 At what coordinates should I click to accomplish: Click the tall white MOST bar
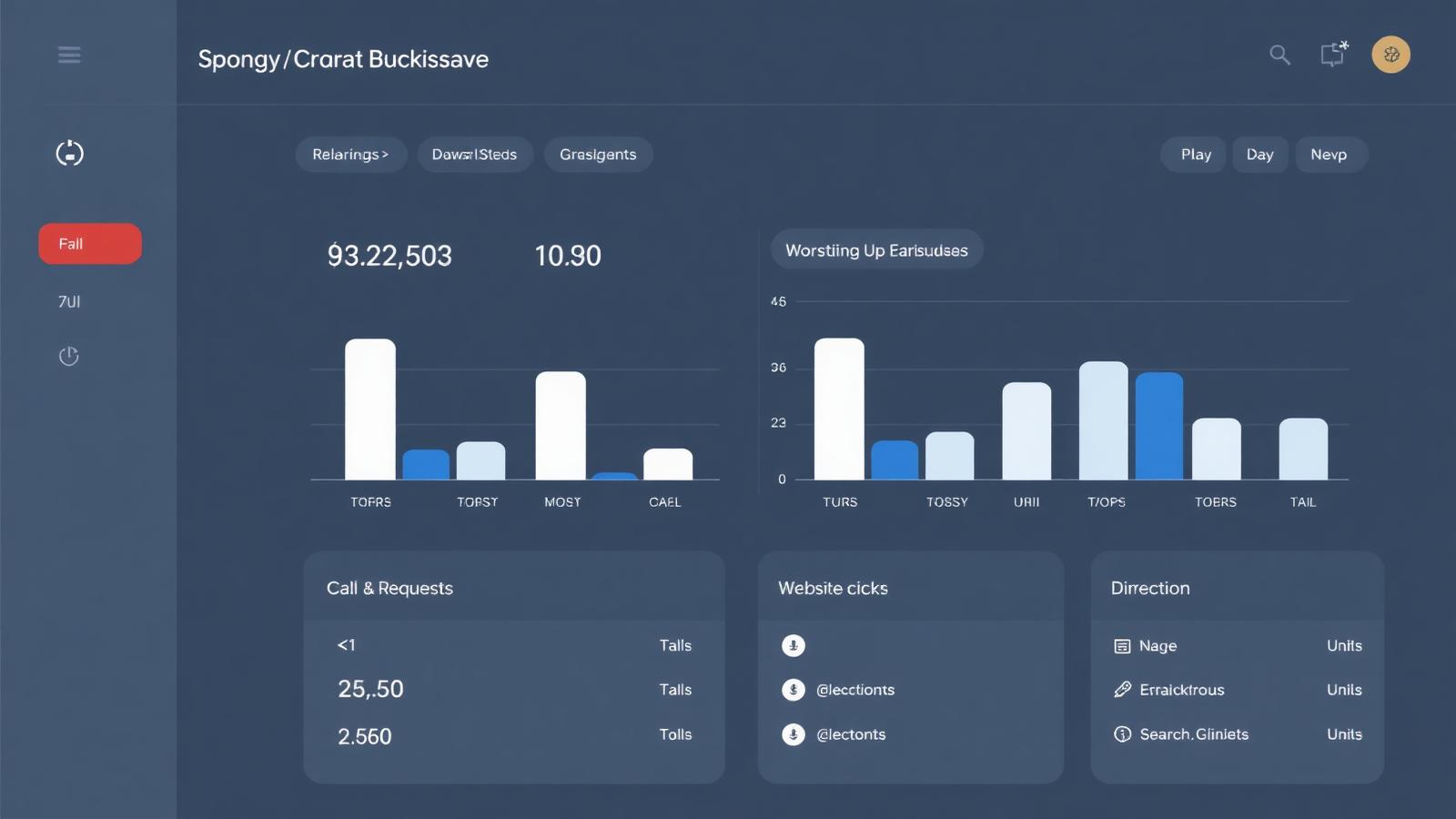[x=561, y=425]
